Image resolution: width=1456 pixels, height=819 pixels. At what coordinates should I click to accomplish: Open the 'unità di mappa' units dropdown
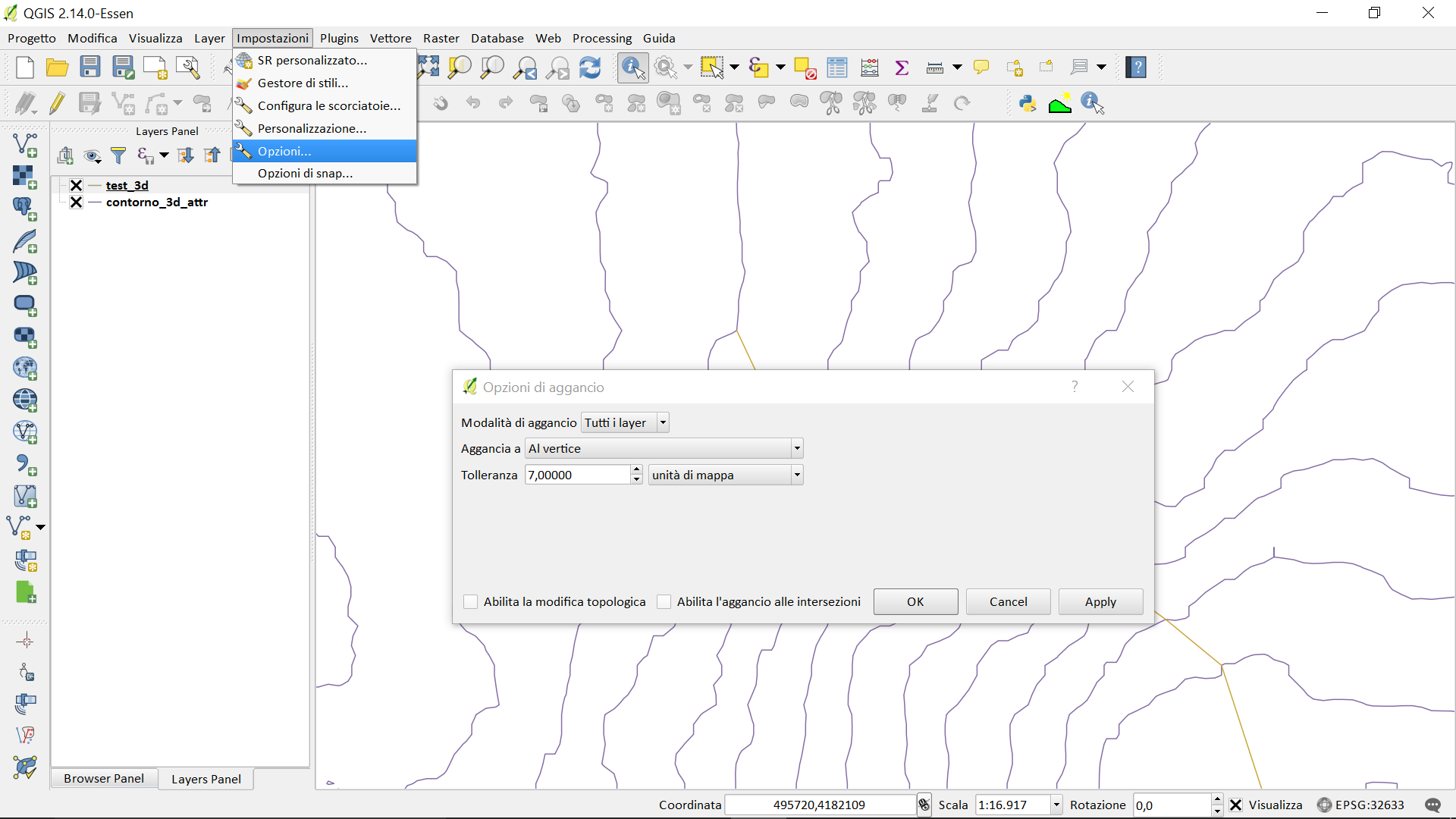[725, 475]
